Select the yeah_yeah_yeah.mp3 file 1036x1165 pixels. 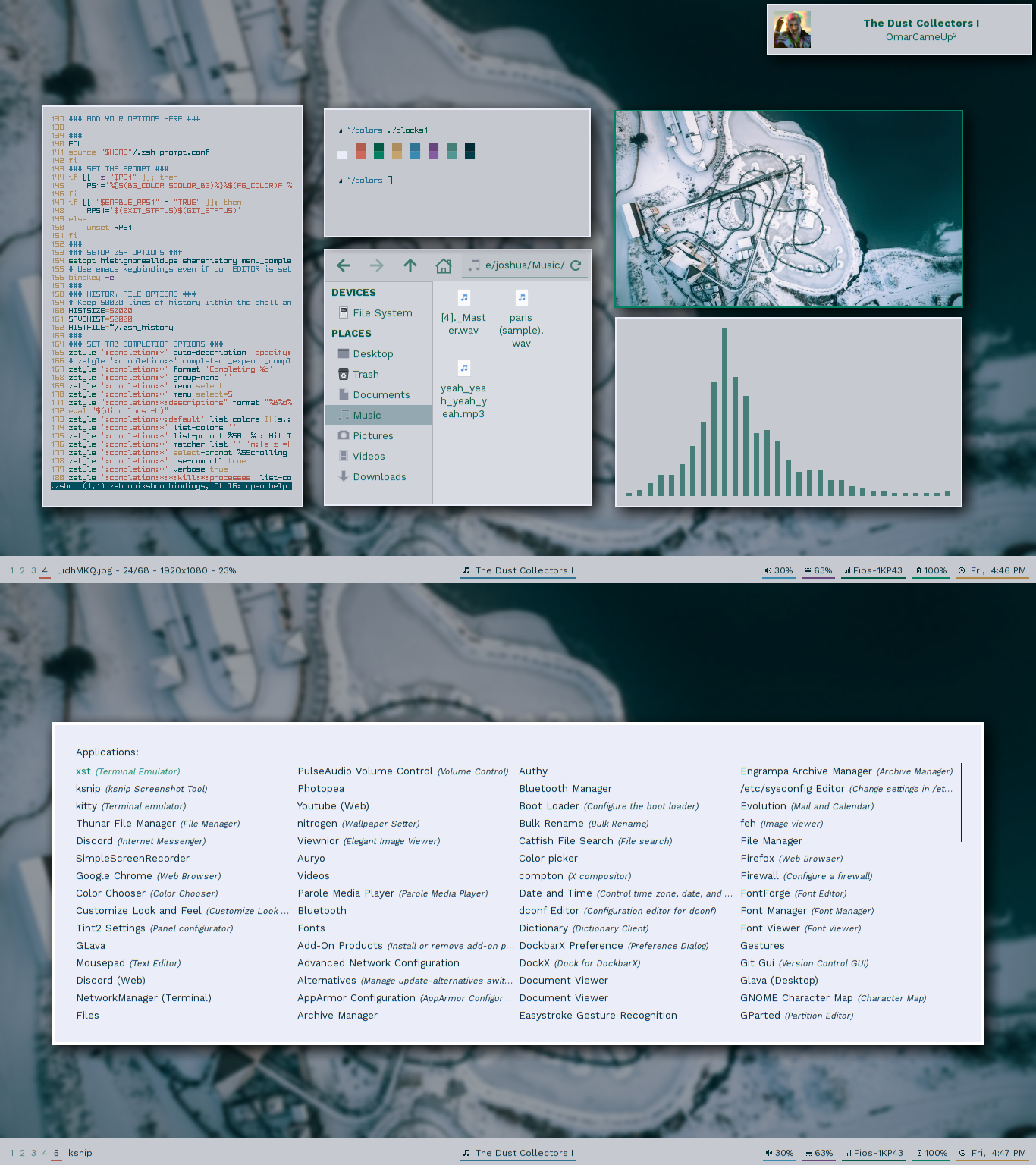463,390
